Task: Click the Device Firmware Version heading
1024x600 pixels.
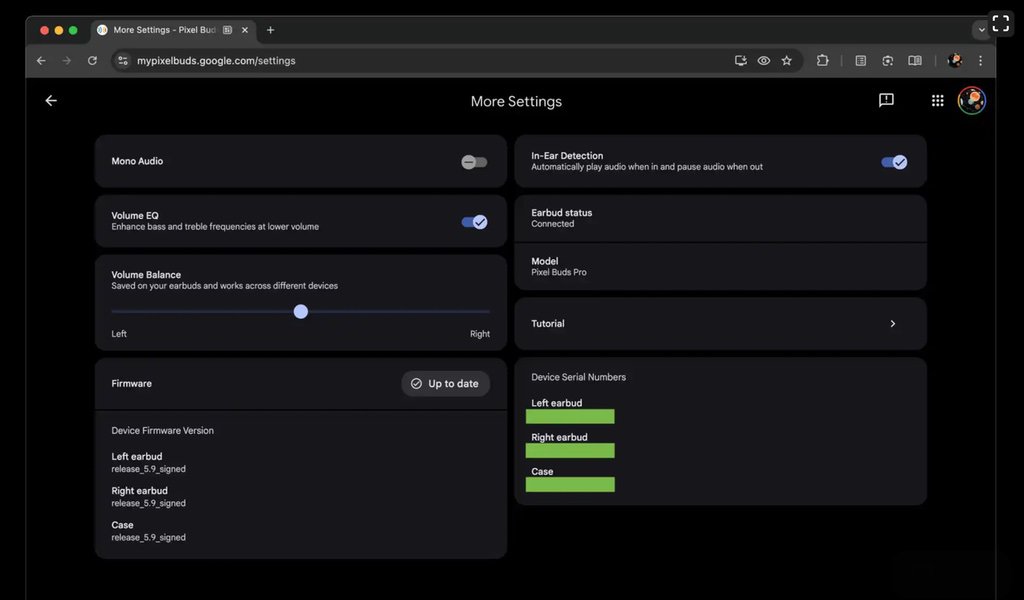Action: click(x=163, y=430)
